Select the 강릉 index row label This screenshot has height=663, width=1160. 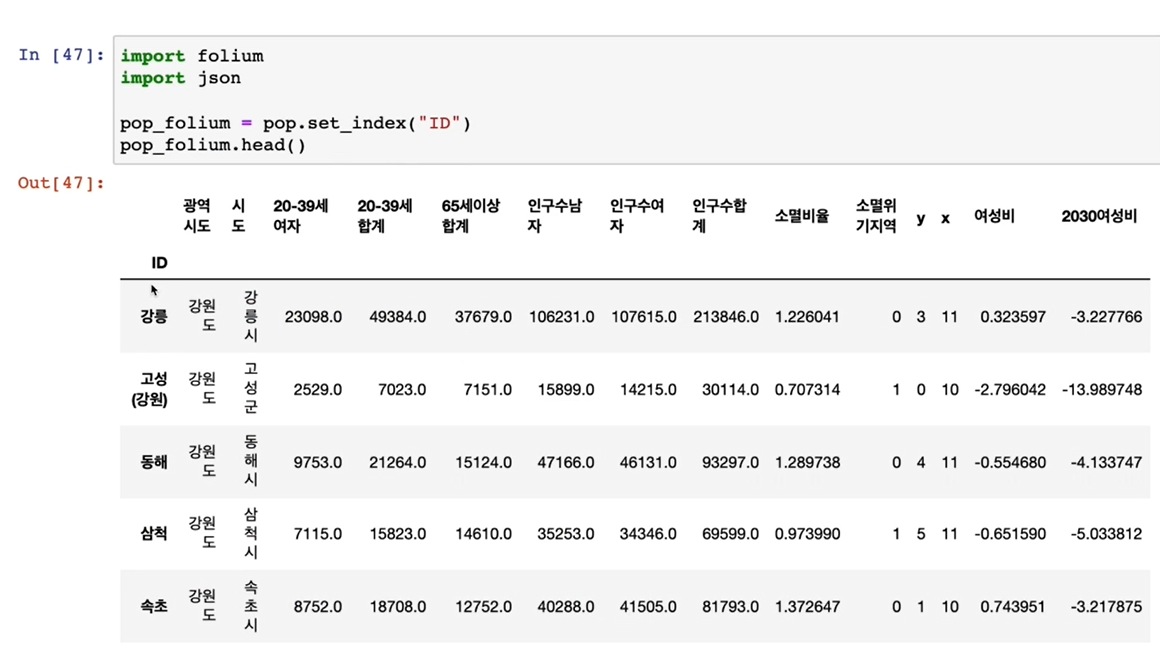(154, 317)
